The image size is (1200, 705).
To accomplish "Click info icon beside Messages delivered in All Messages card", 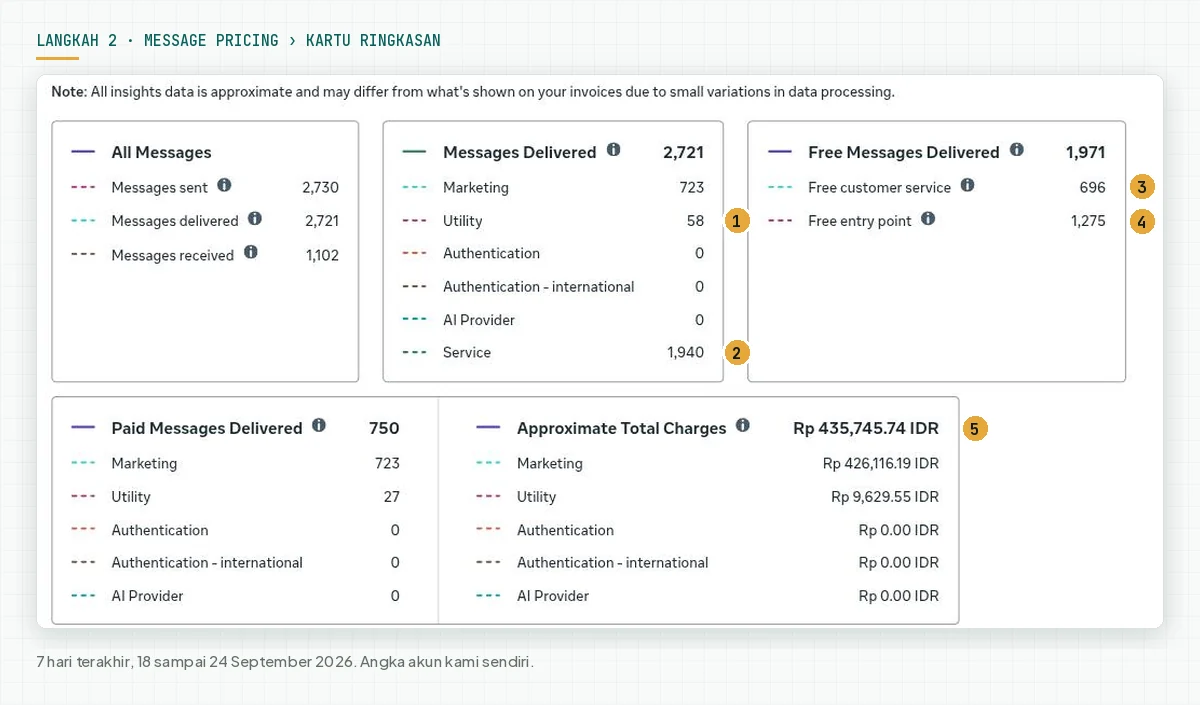I will pos(254,219).
